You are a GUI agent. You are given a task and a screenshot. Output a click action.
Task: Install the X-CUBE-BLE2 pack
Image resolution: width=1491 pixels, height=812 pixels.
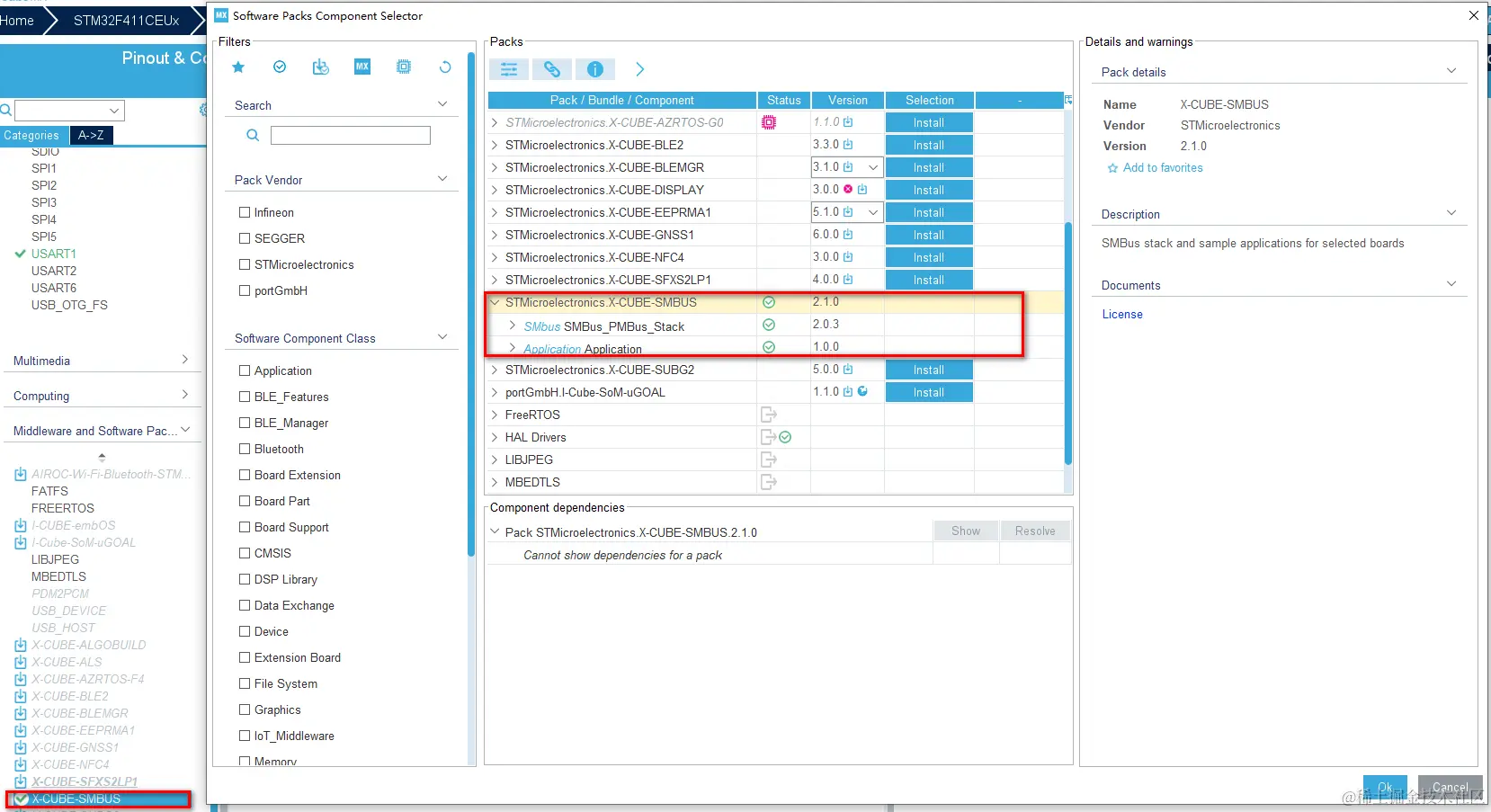[929, 145]
